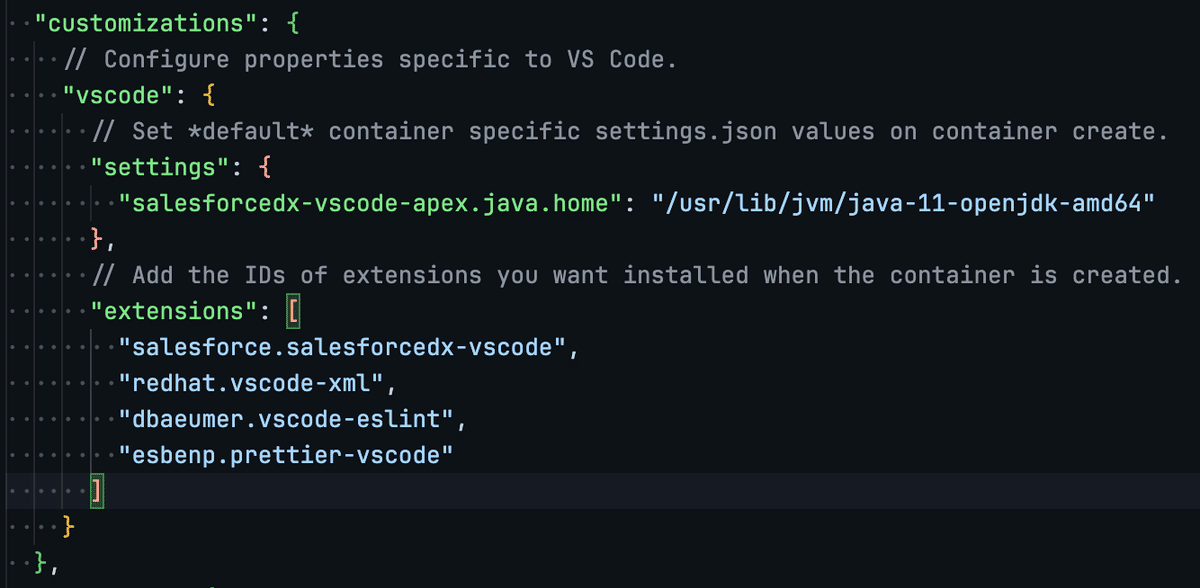The image size is (1200, 588).
Task: Click the closing brace of customizations block
Action: click(40, 562)
